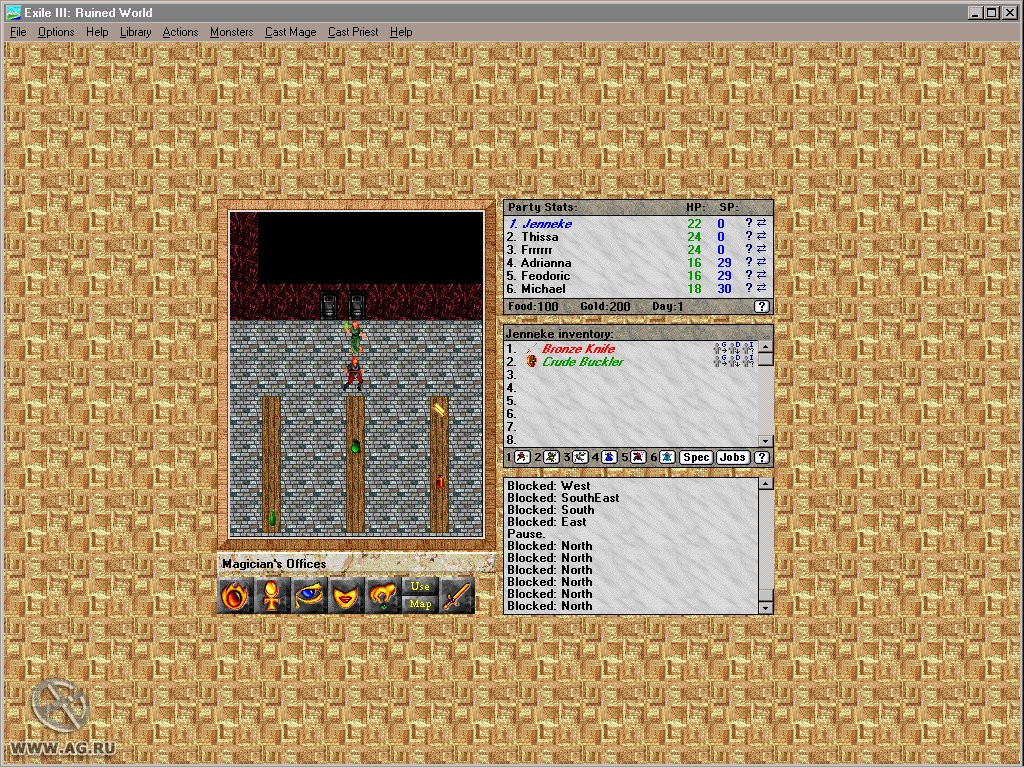Open the Options menu
1024x768 pixels.
(56, 32)
